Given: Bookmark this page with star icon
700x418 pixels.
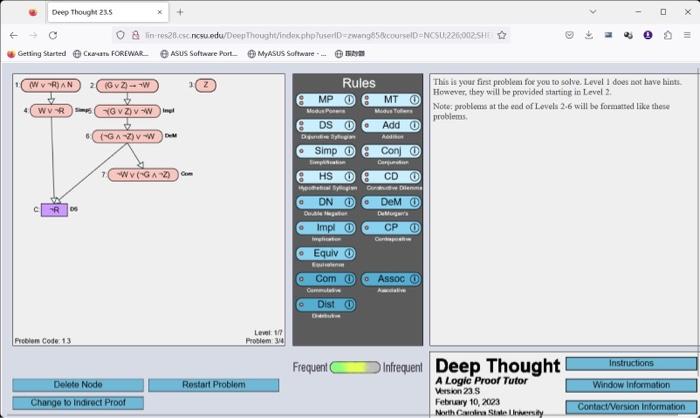Looking at the screenshot, I should [x=502, y=35].
